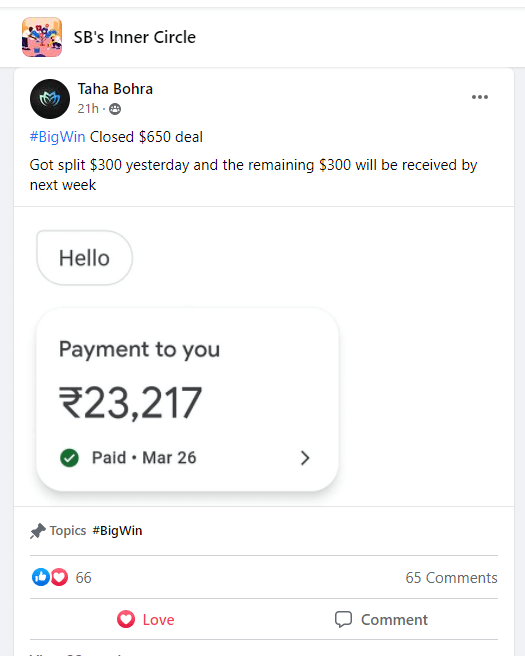Screen dimensions: 525x656
Task: Click the green paid checkmark icon
Action: click(x=69, y=458)
